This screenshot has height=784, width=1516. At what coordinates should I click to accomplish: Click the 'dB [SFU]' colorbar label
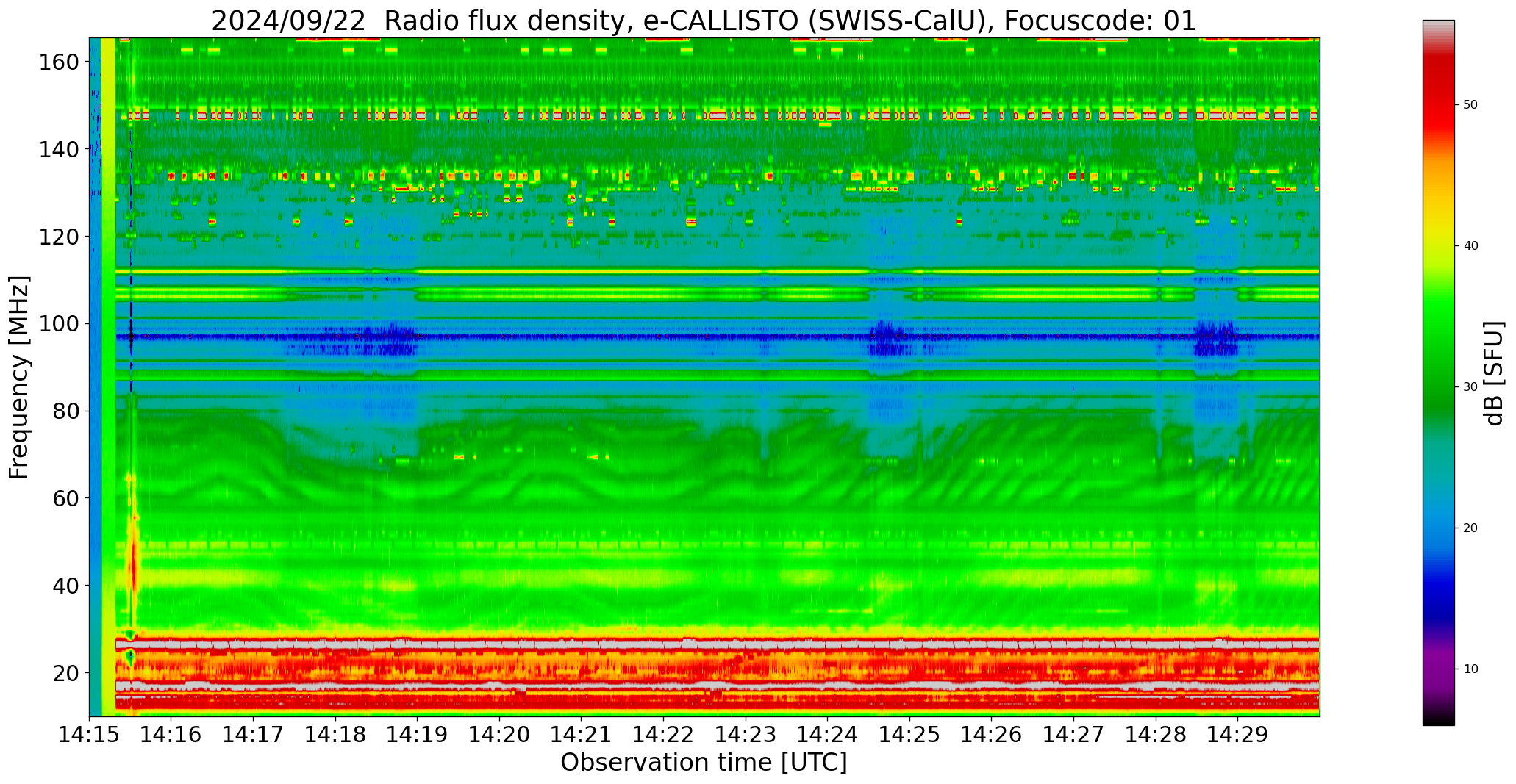pos(1494,373)
